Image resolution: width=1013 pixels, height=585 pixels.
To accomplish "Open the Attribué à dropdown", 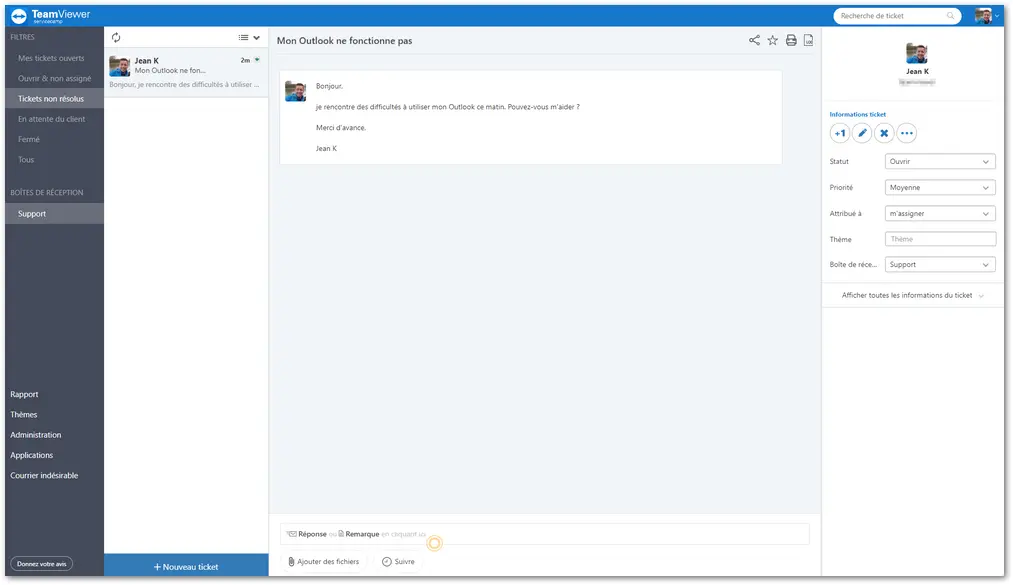I will tap(940, 214).
